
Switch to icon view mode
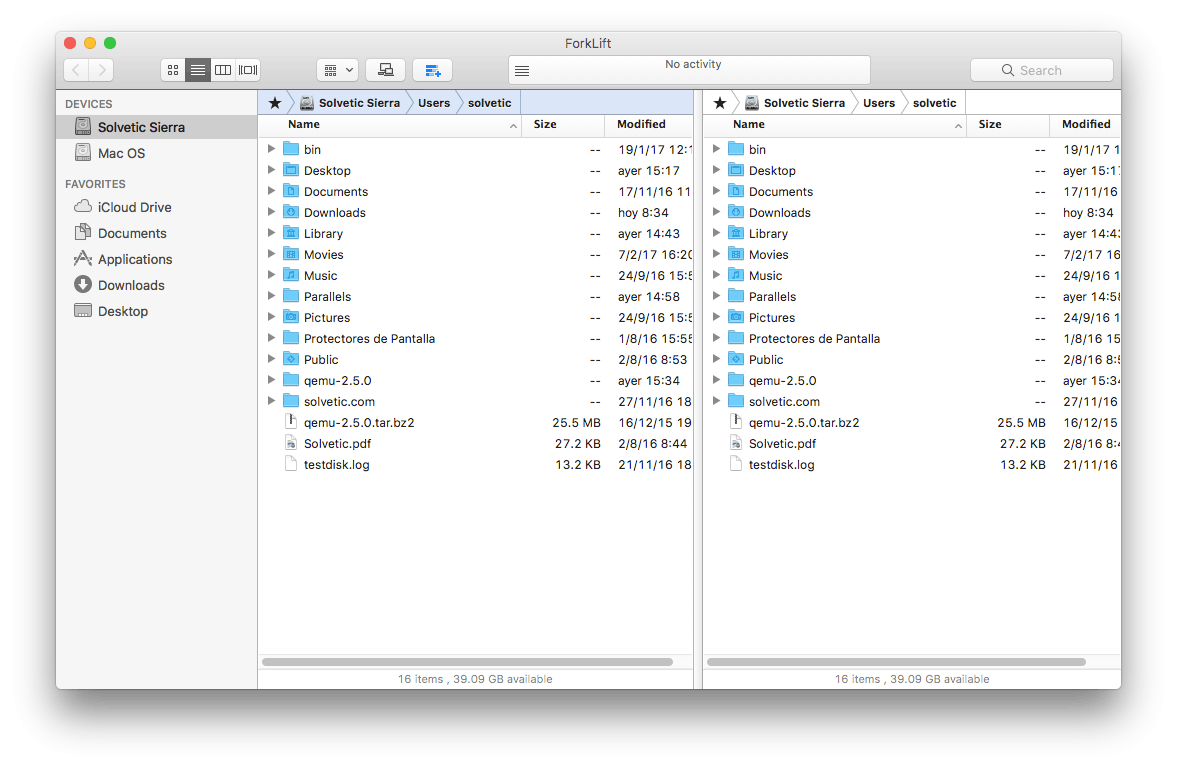point(173,70)
